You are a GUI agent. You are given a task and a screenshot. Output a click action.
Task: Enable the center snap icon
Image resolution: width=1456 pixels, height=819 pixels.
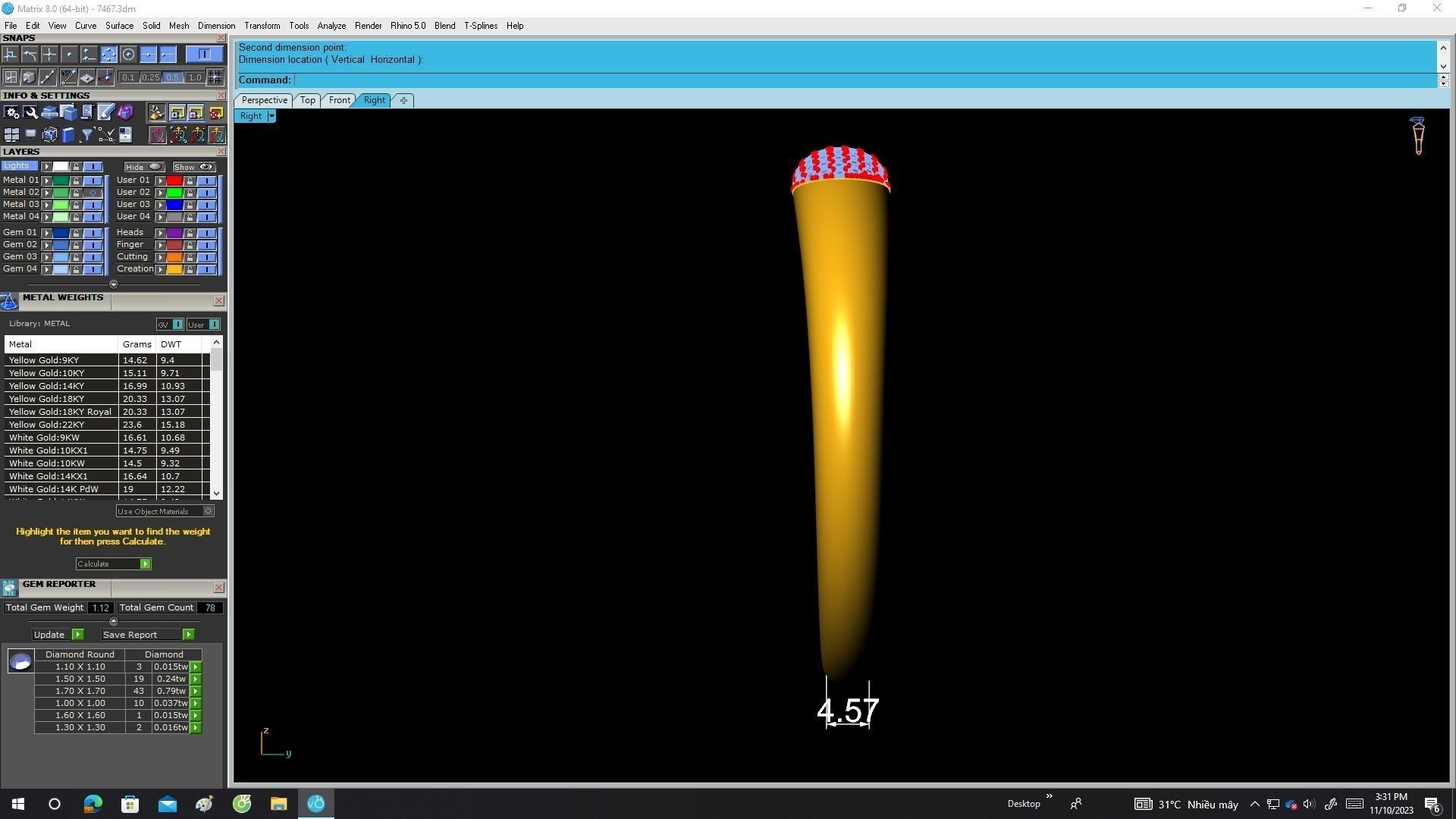click(128, 55)
